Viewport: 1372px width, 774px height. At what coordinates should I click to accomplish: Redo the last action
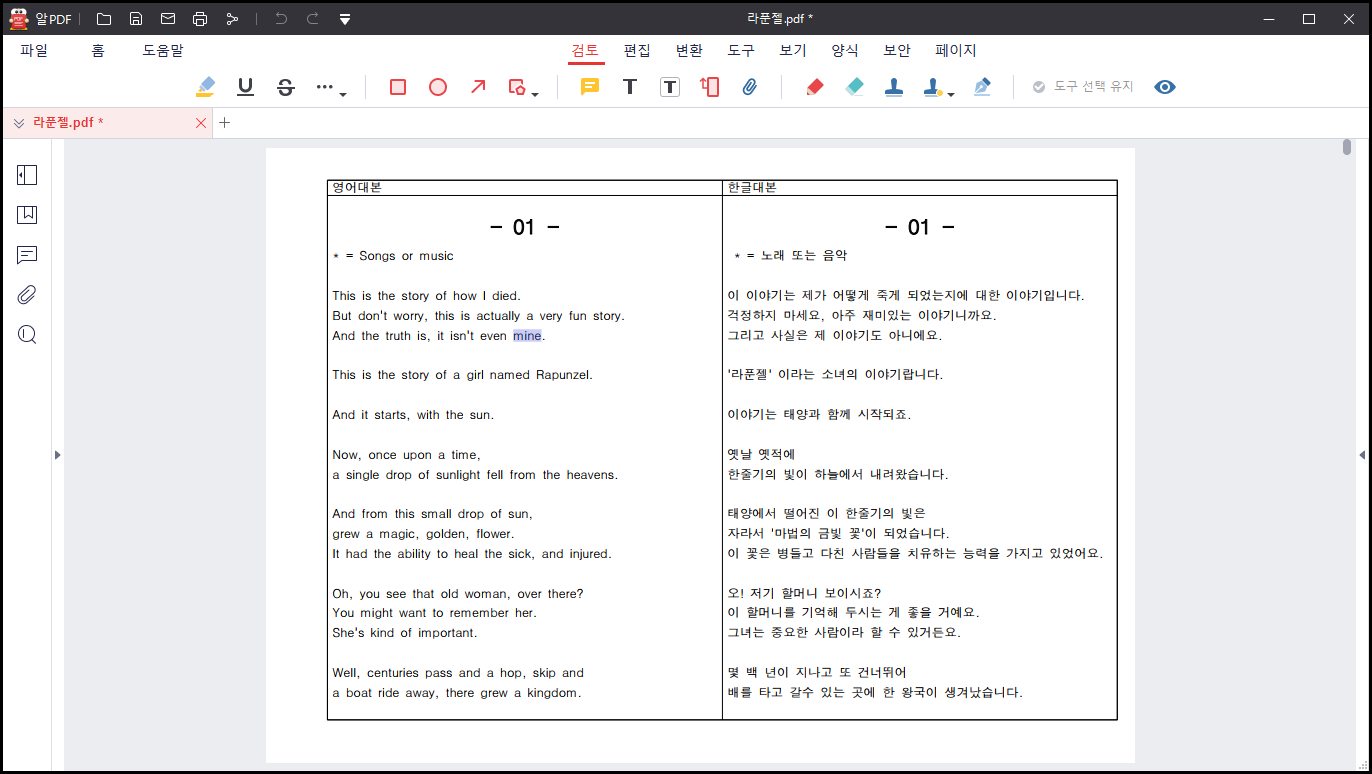tap(313, 19)
